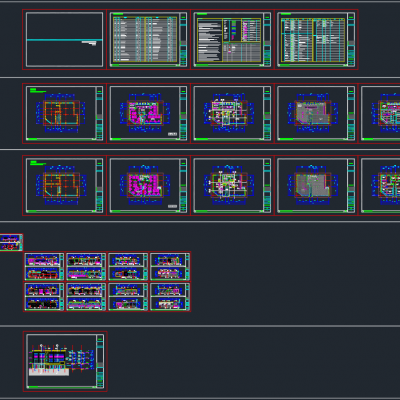
Task: Open the first interior elevation sheet in upper grid row
Action: point(44,266)
